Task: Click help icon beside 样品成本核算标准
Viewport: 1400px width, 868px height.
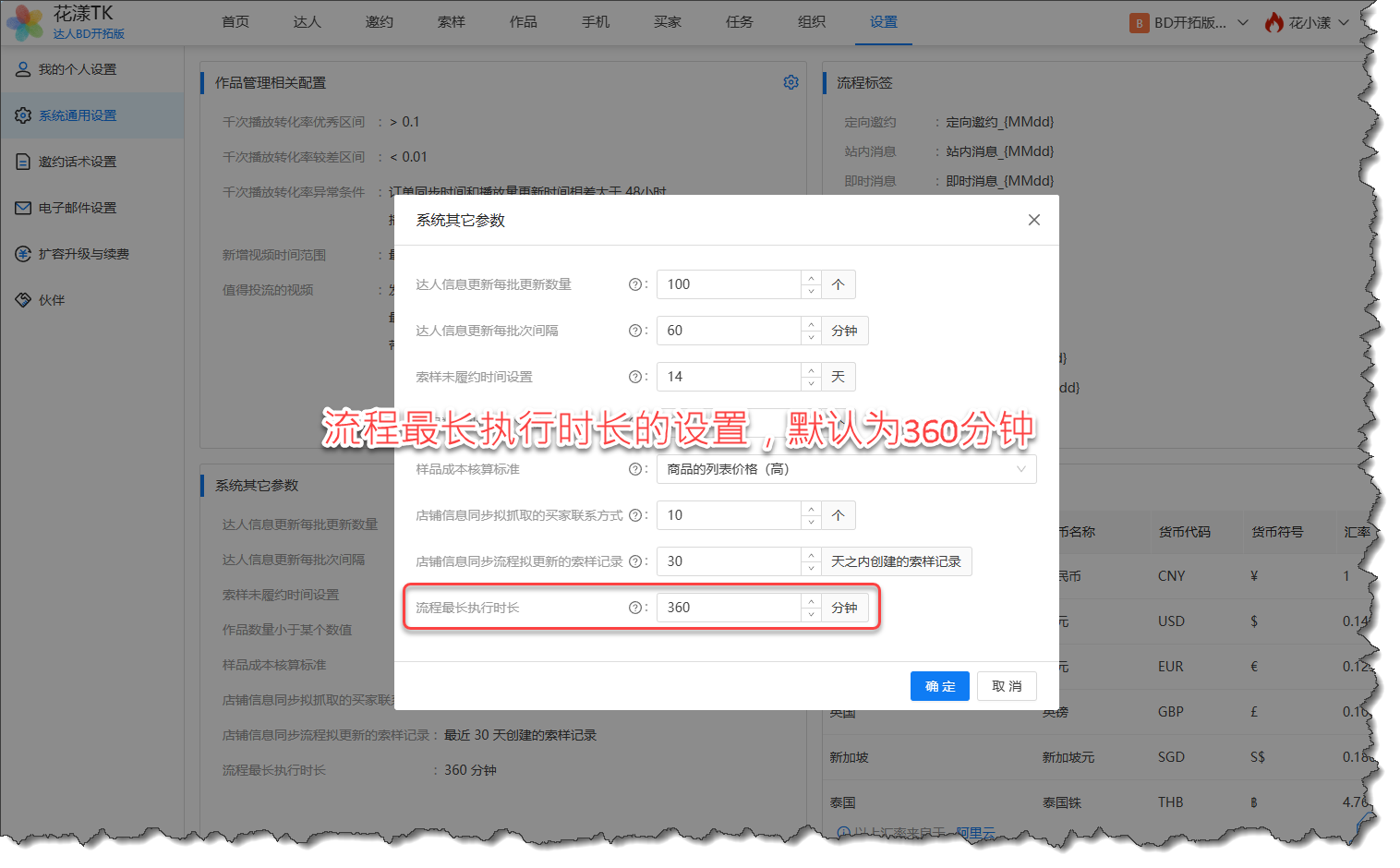Action: pos(634,469)
